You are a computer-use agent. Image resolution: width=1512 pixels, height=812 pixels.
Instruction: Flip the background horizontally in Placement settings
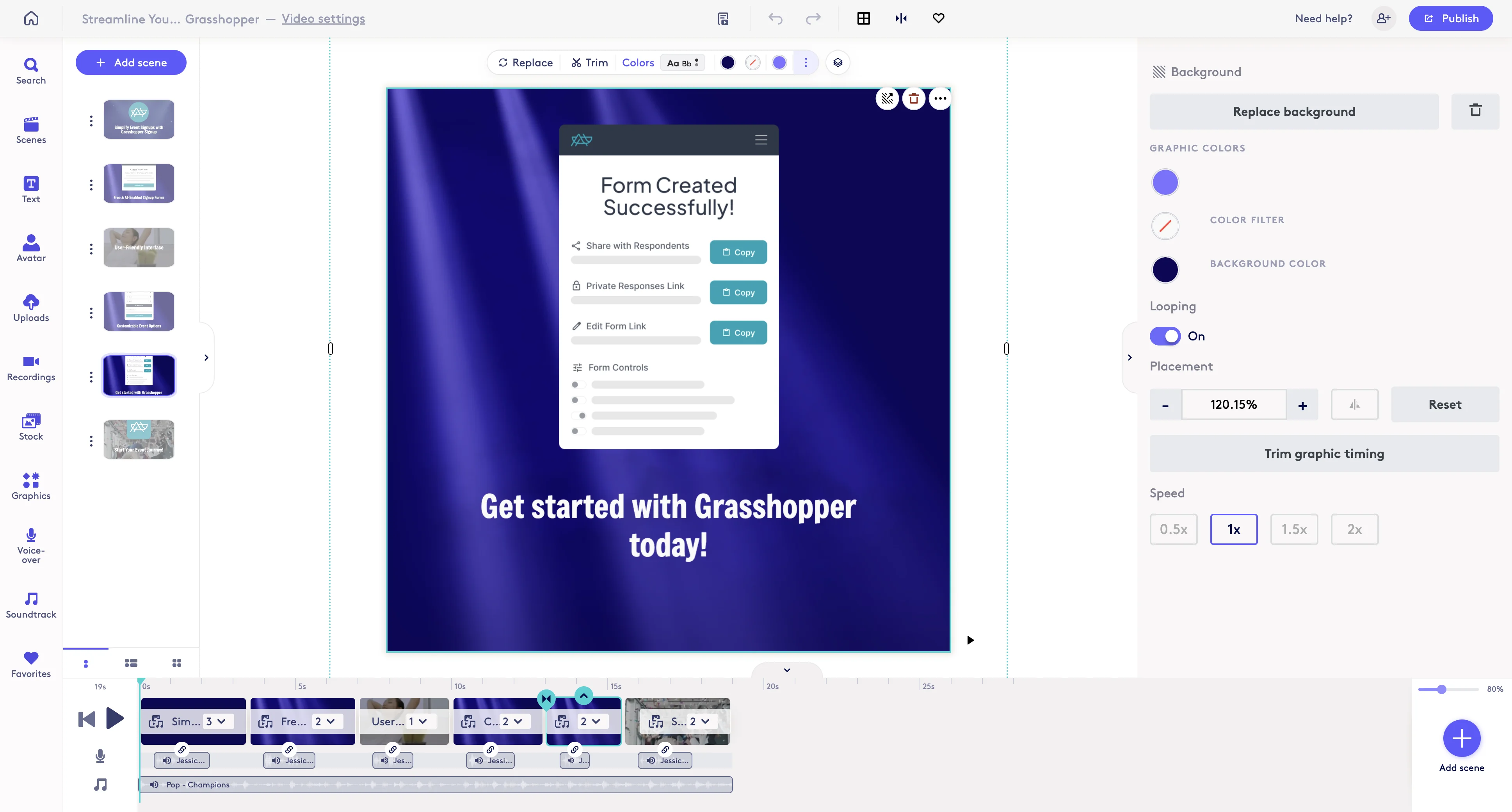pos(1354,404)
